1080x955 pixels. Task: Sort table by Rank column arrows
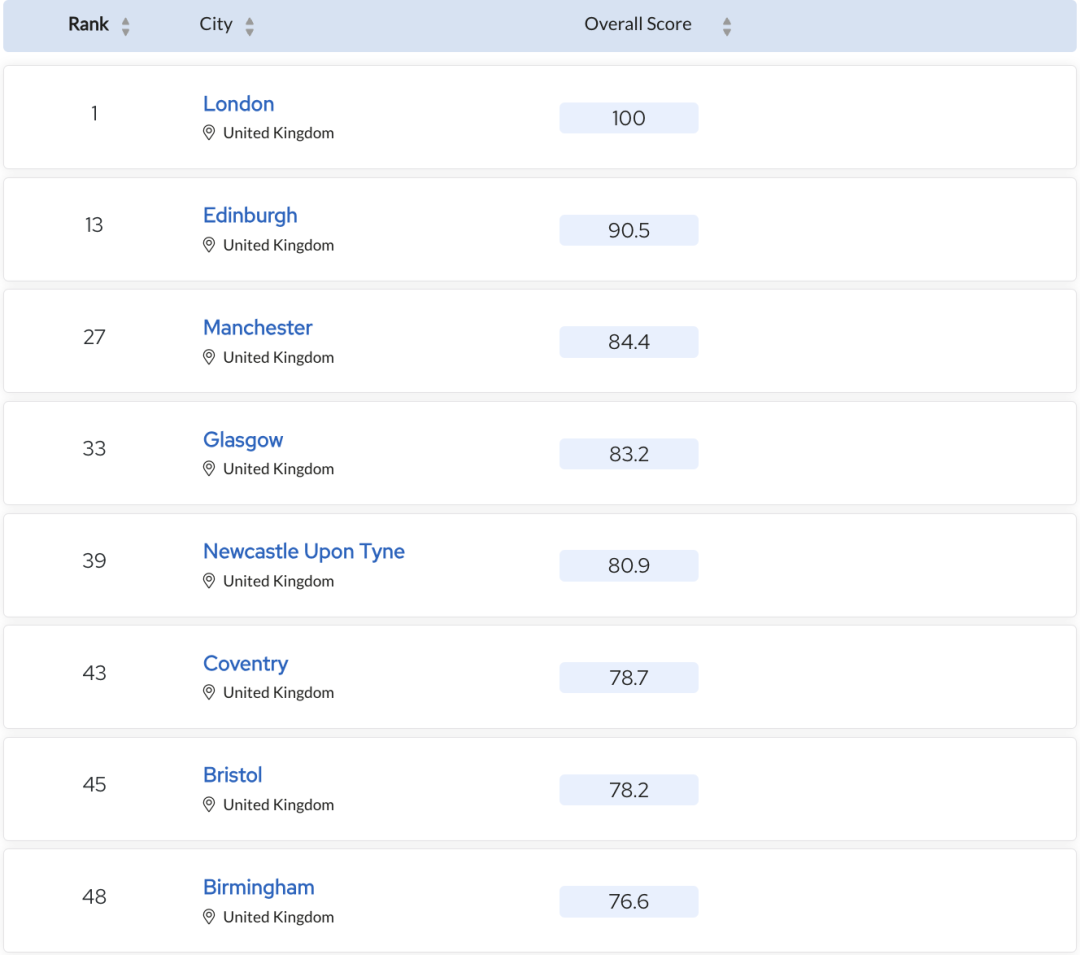[x=126, y=26]
